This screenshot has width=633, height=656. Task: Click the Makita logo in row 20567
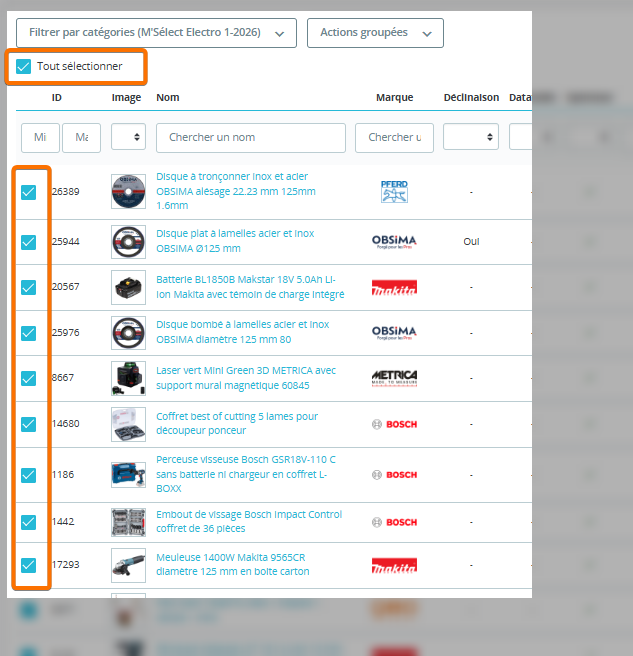point(394,288)
